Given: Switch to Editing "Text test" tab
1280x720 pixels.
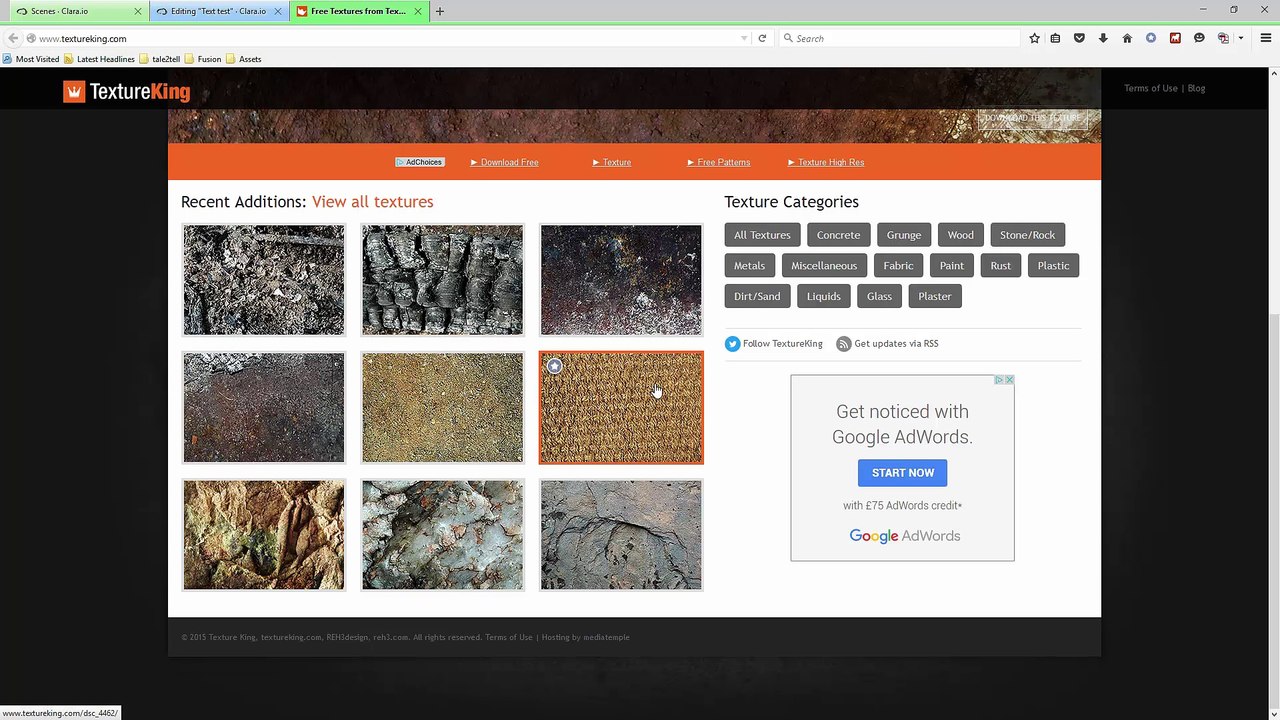Looking at the screenshot, I should [x=217, y=11].
